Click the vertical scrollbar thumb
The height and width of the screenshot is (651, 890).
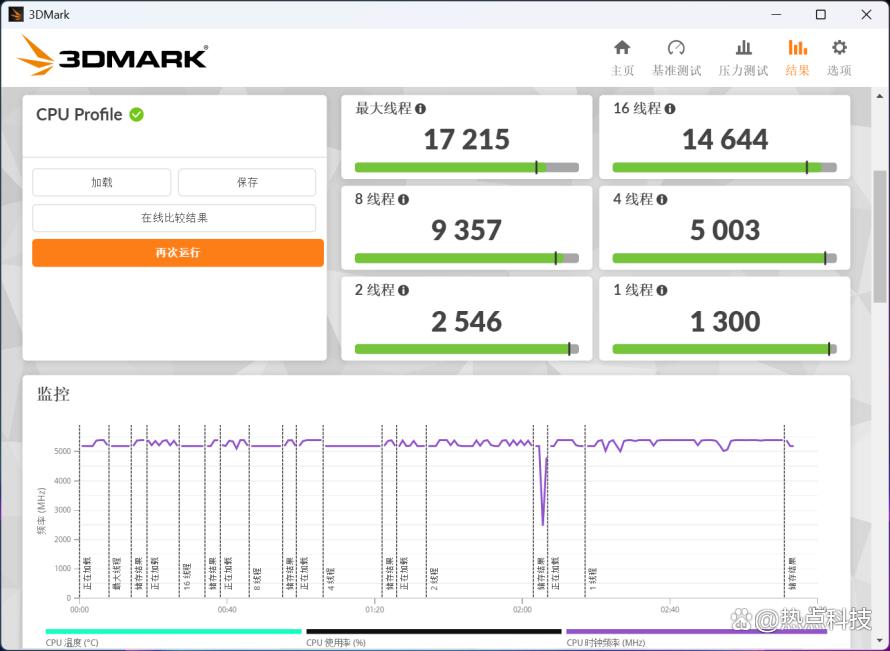pos(880,236)
